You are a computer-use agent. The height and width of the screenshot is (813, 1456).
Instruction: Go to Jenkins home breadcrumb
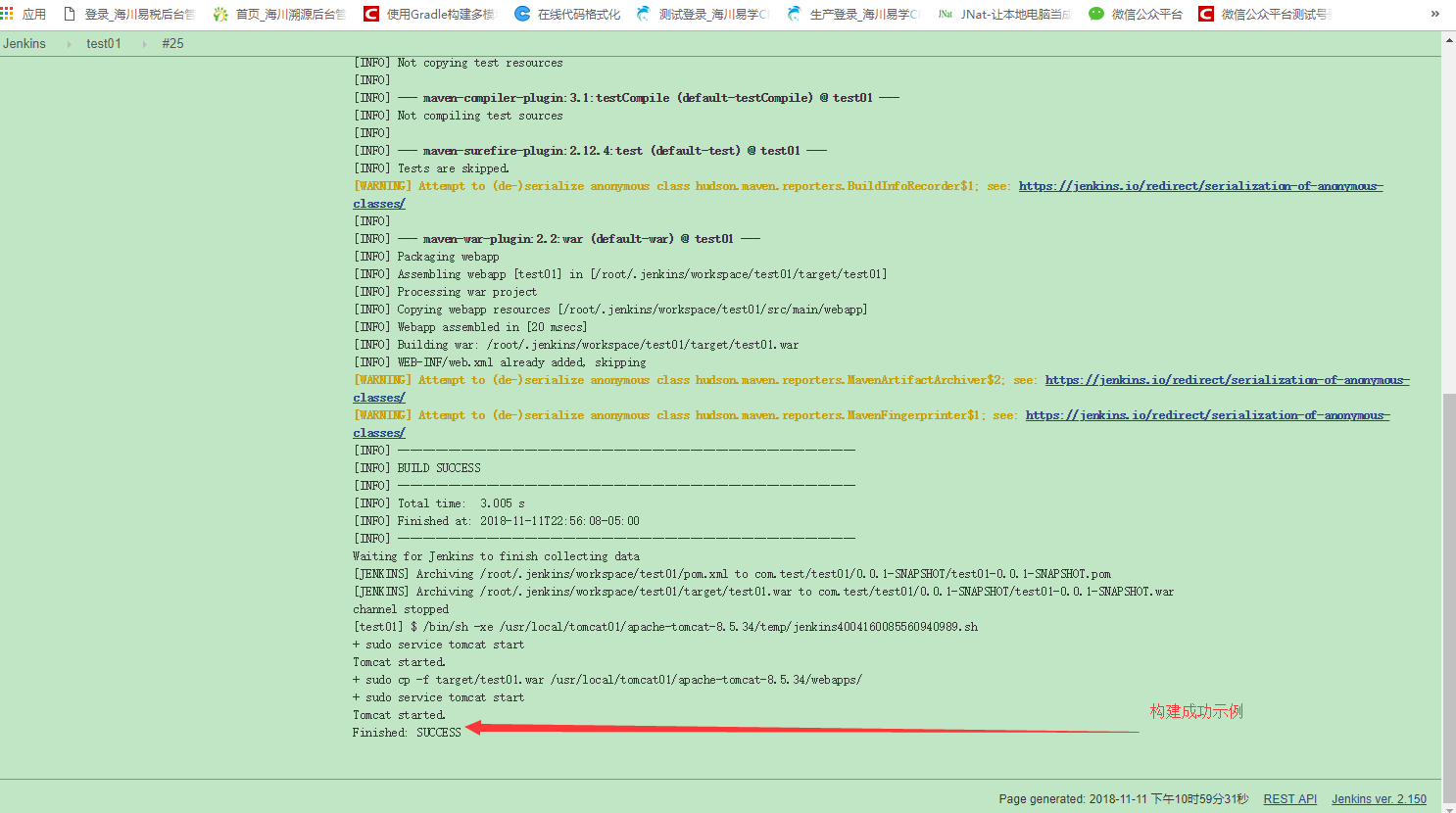(24, 44)
